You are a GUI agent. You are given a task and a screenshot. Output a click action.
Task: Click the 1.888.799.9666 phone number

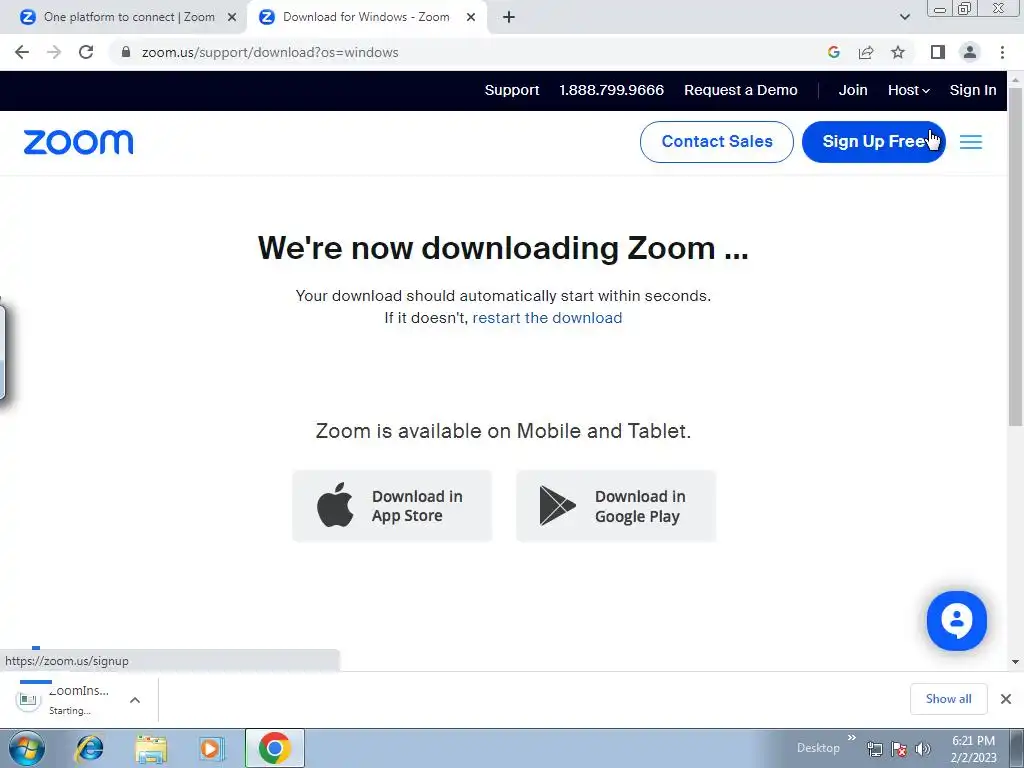611,90
